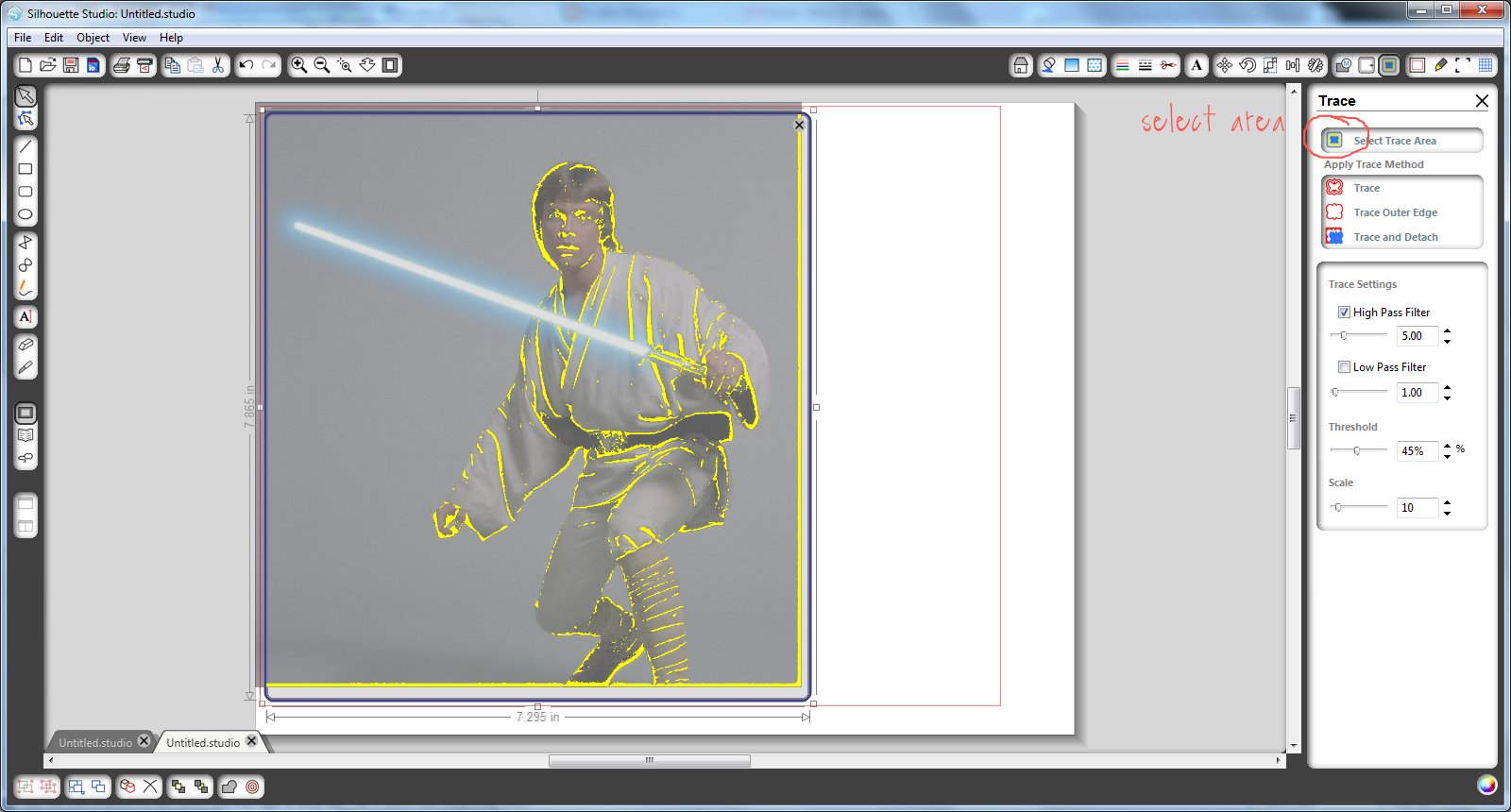This screenshot has height=812, width=1511.
Task: Adjust the Threshold slider
Action: pyautogui.click(x=1359, y=450)
